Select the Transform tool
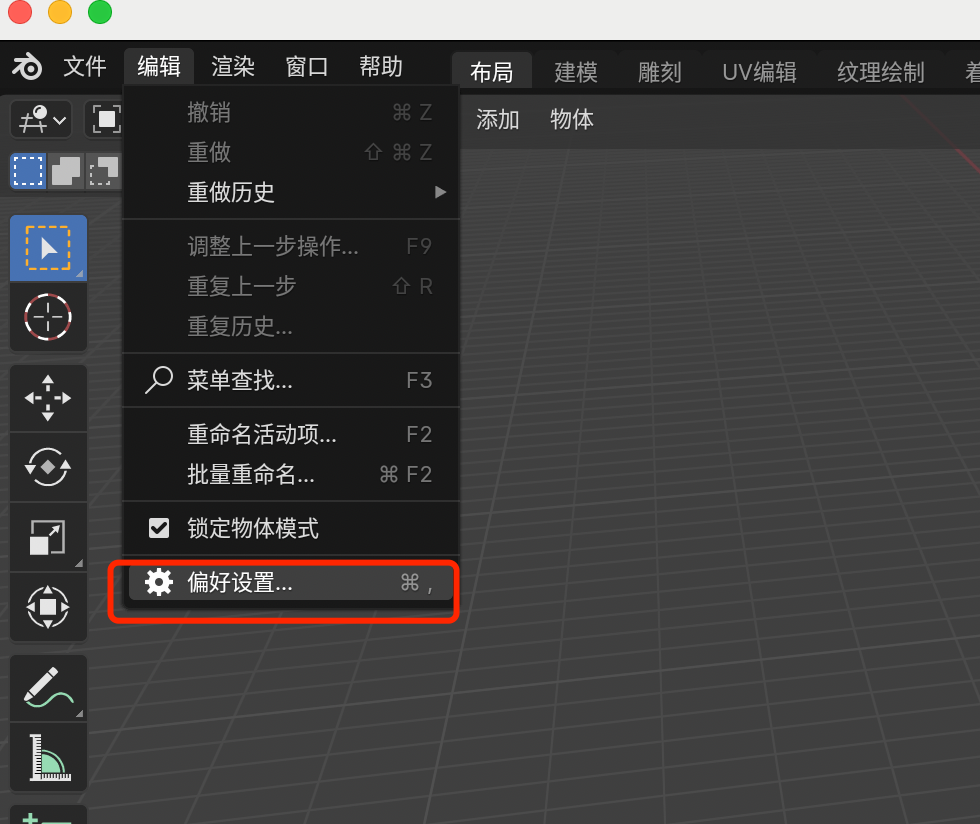The width and height of the screenshot is (980, 824). click(x=47, y=607)
